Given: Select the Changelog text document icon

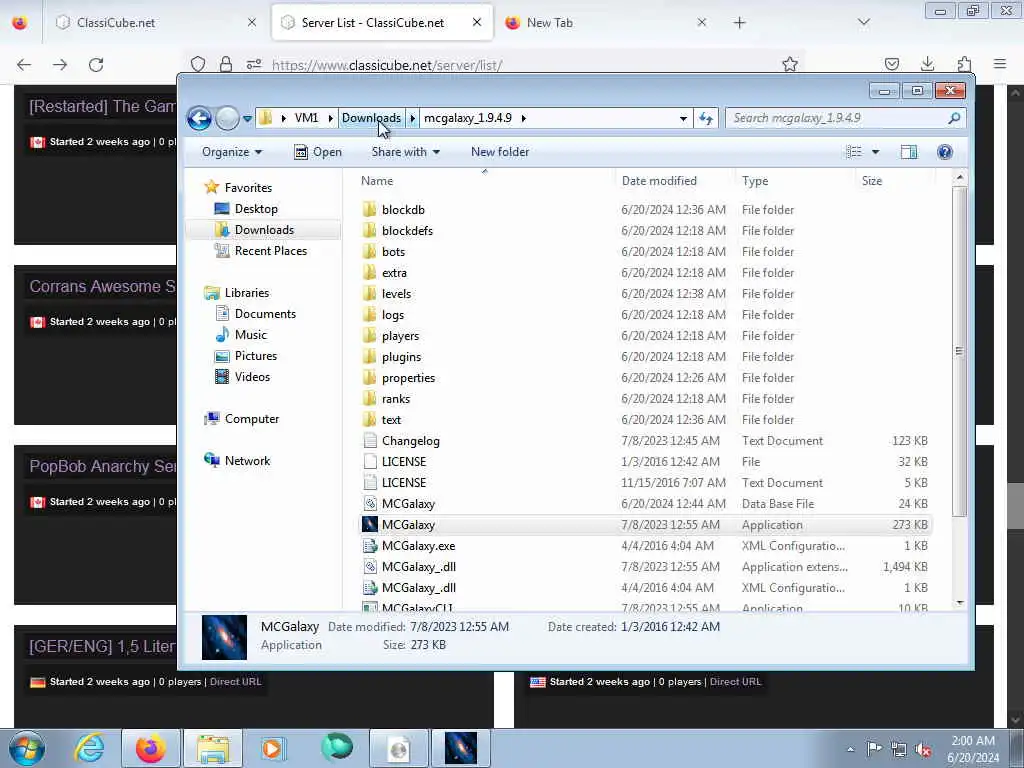Looking at the screenshot, I should coord(370,441).
